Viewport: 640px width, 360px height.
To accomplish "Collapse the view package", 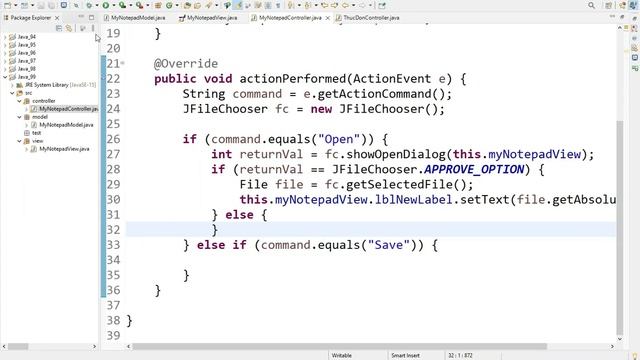I will (19, 141).
